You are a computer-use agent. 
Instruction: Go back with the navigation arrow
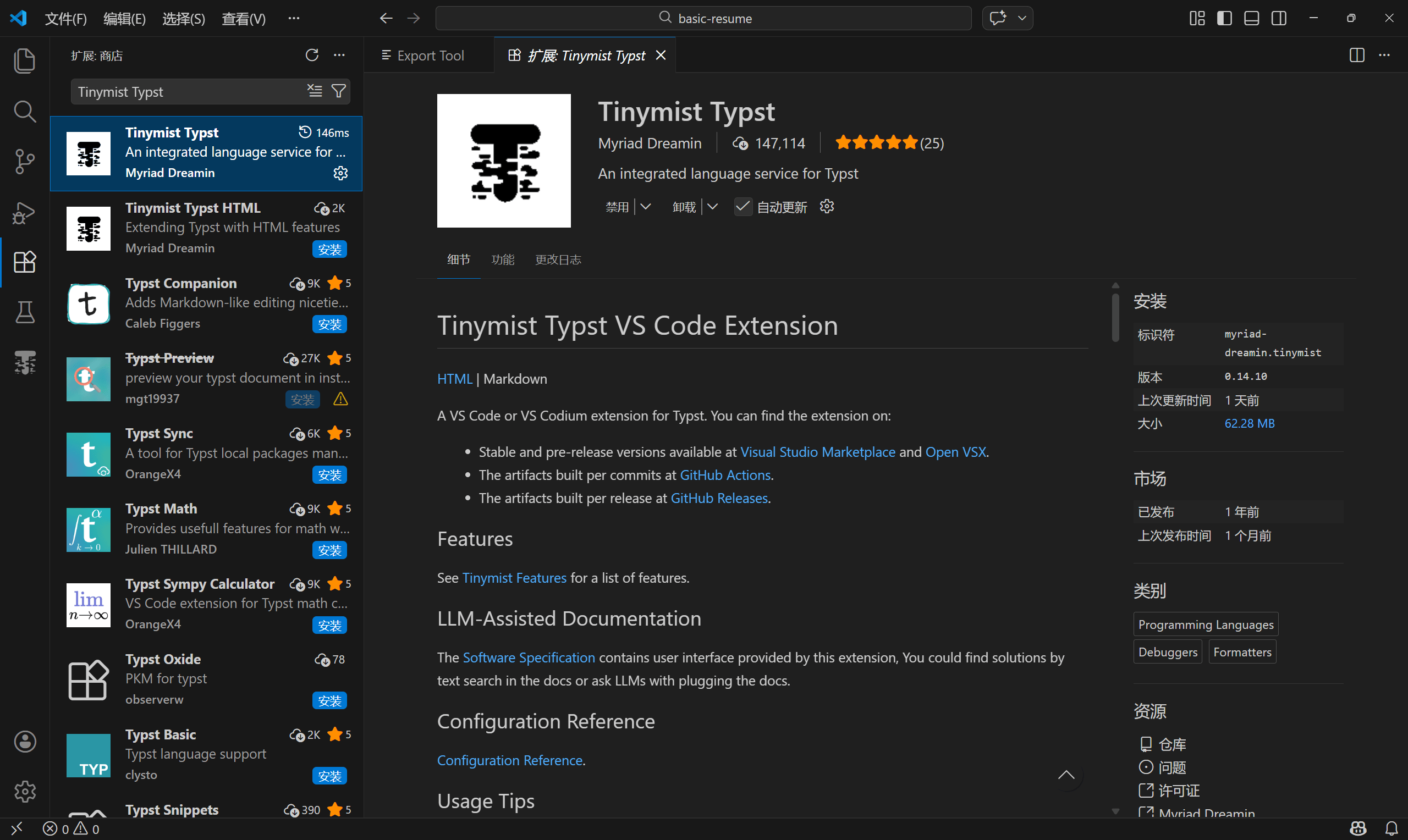point(386,18)
